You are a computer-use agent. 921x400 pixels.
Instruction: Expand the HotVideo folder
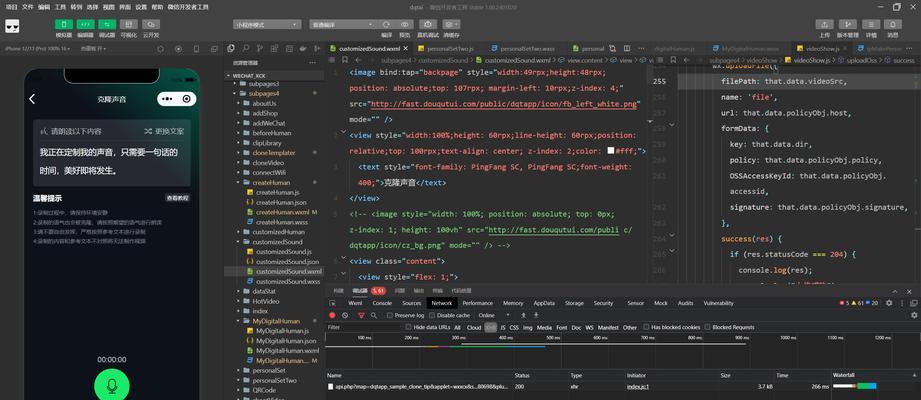coord(265,301)
